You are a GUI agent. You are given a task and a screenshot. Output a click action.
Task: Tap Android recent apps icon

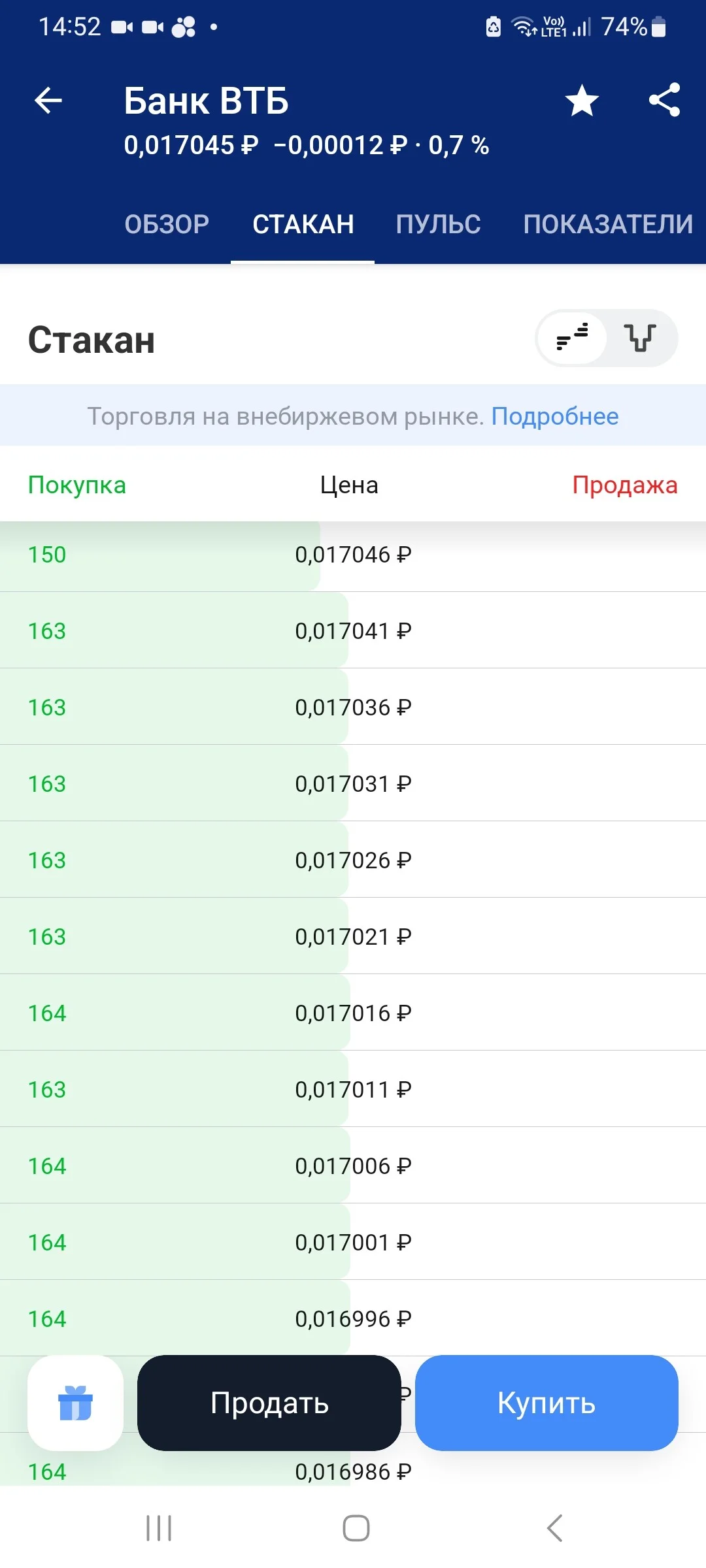click(x=159, y=1528)
